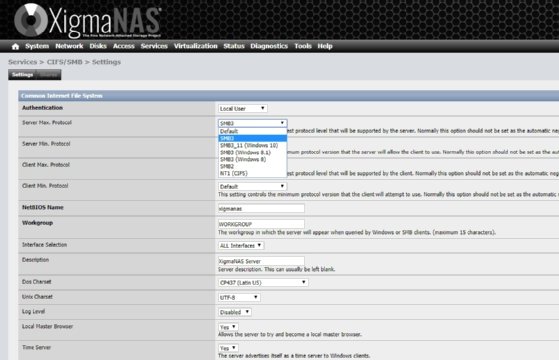Click the NetBIOS Name text field
Screen dimensions: 559x360
click(x=261, y=209)
